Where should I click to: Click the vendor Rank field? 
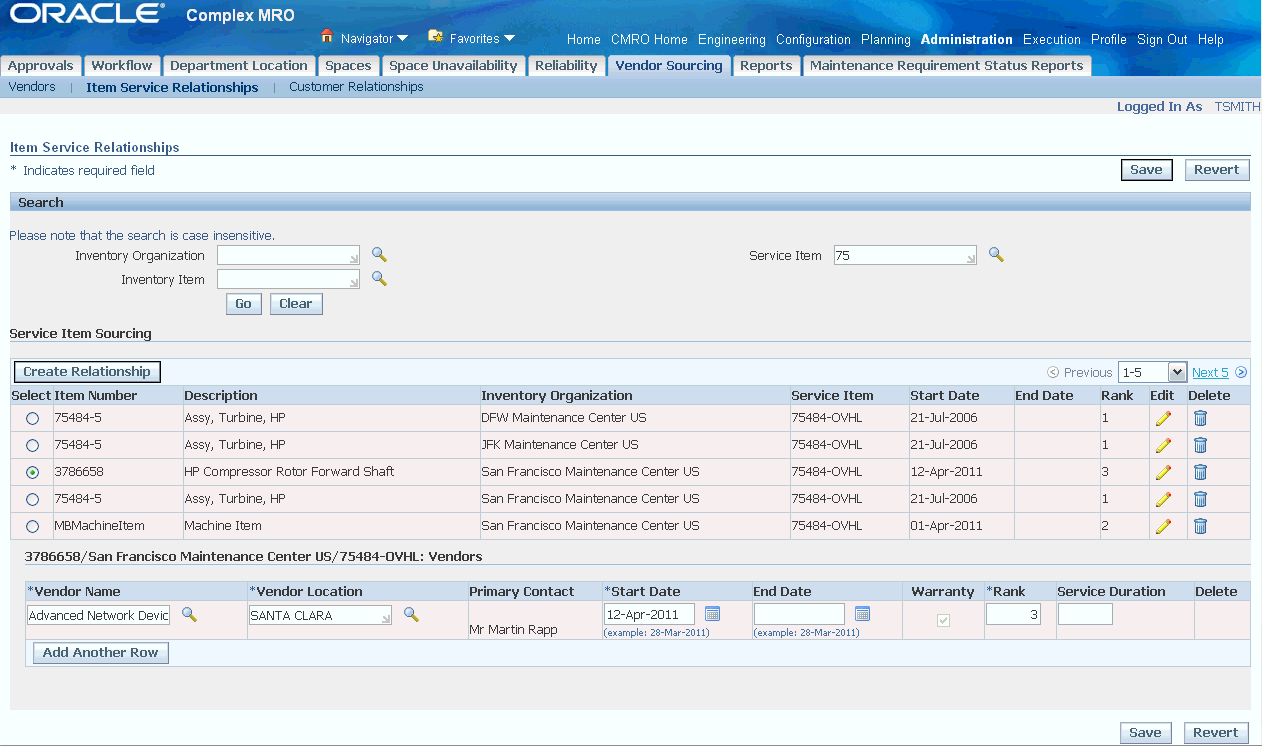(1013, 614)
